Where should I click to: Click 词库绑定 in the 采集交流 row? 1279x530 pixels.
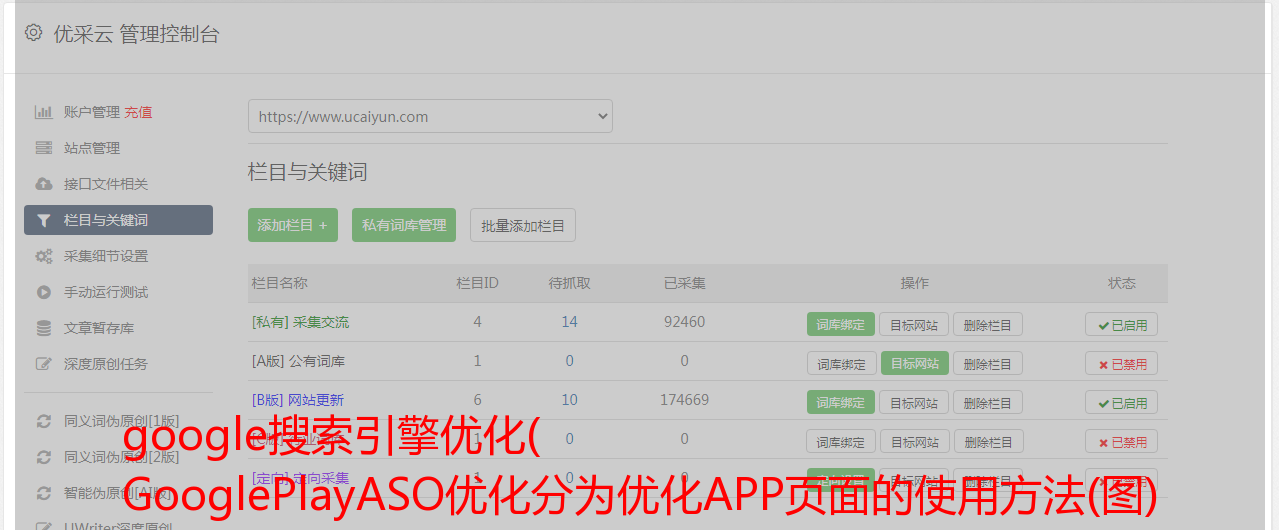coord(841,324)
